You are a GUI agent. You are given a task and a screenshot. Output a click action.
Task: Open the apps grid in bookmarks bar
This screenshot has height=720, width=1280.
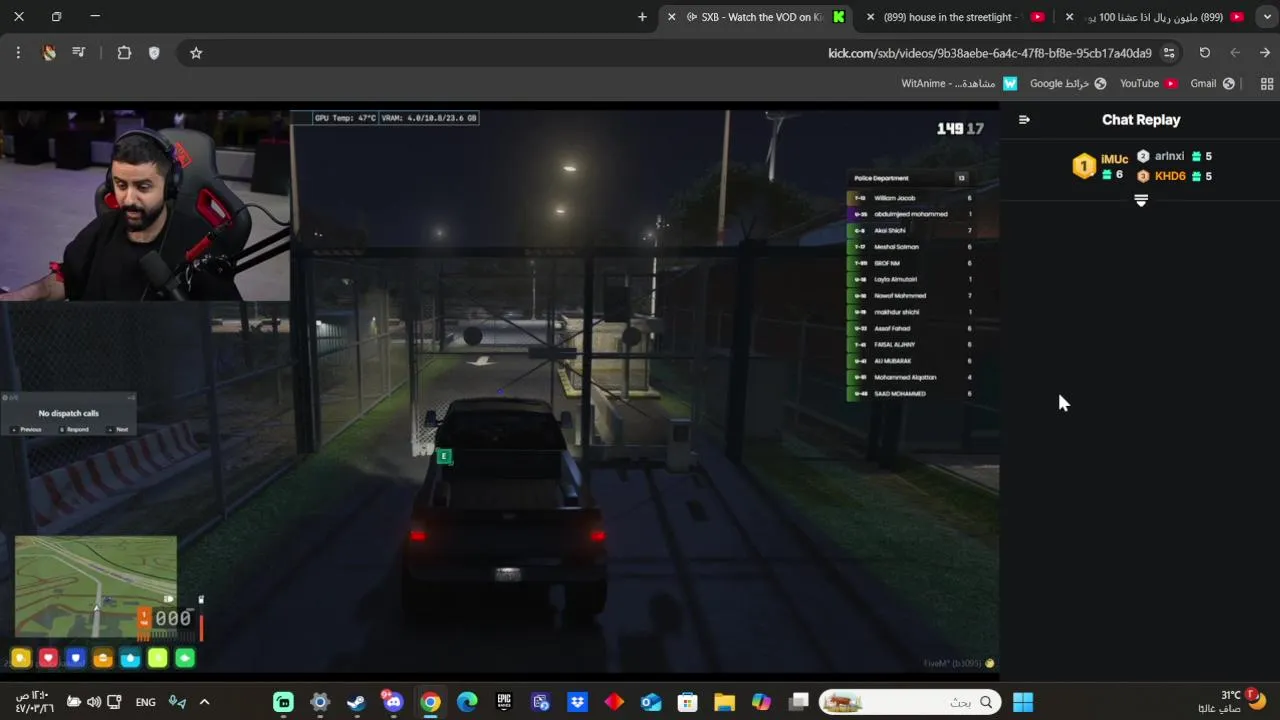1267,83
